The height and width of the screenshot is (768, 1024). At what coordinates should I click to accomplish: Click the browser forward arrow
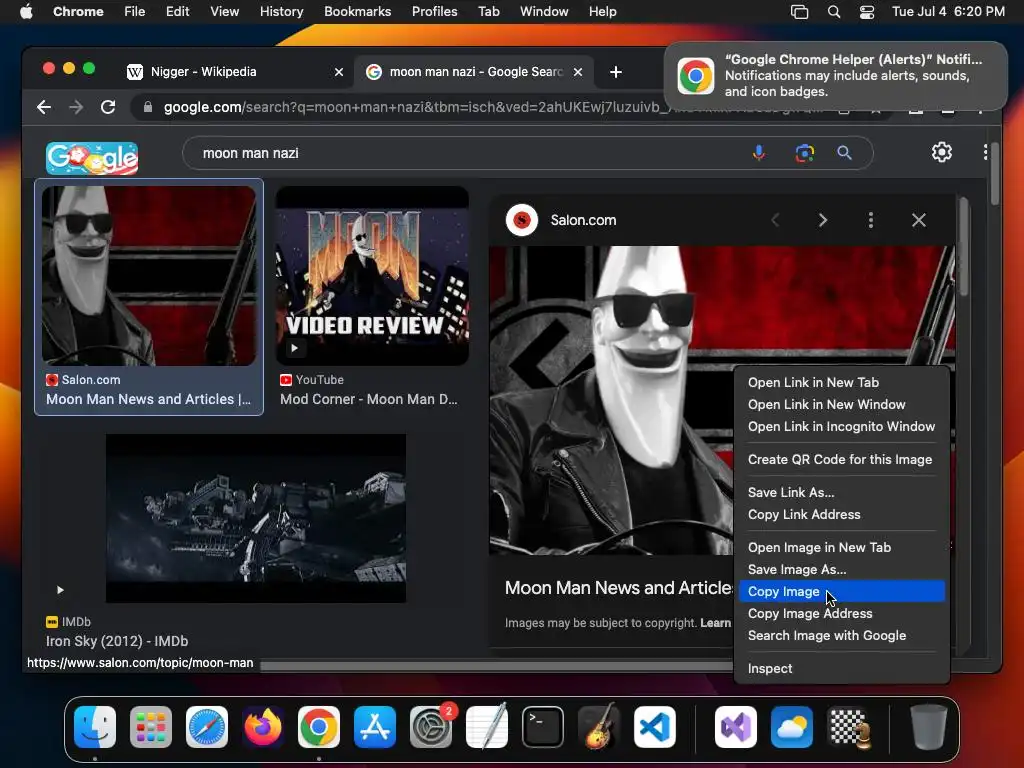[x=76, y=107]
